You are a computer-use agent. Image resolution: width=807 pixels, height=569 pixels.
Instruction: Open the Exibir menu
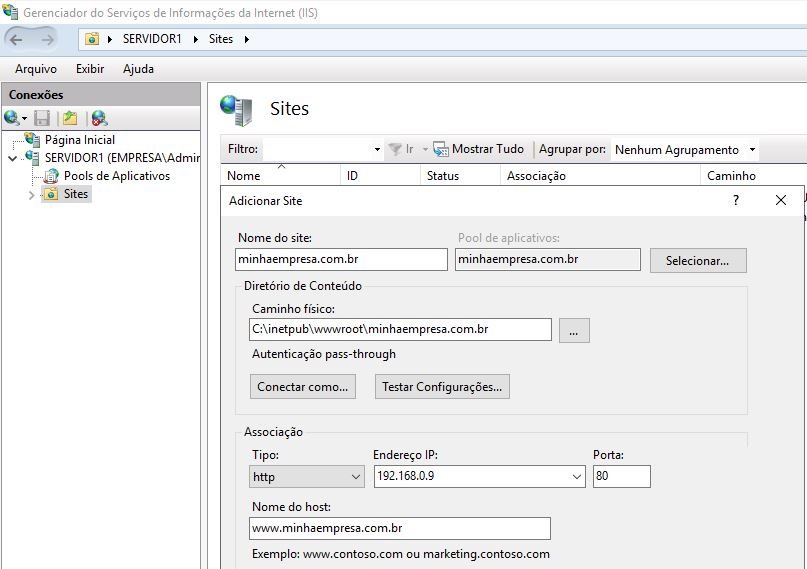coord(90,69)
